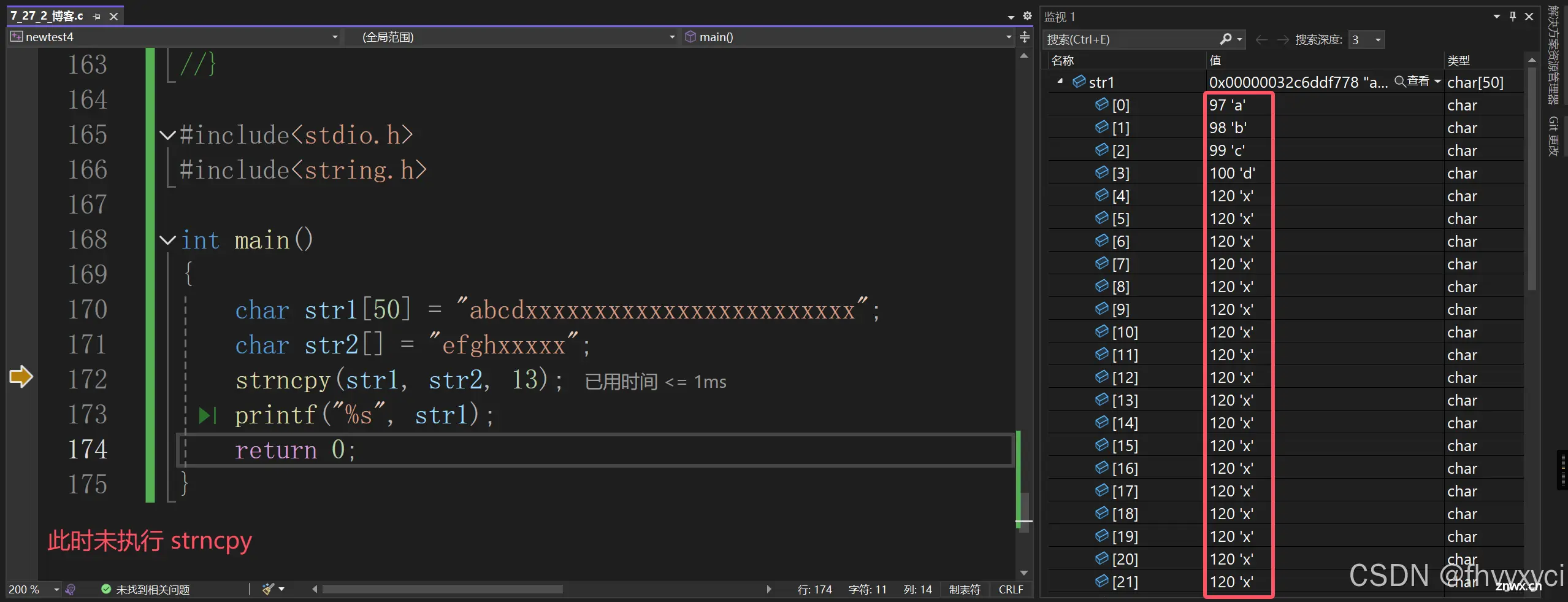
Task: Collapse the str1 watch entry
Action: (1060, 82)
